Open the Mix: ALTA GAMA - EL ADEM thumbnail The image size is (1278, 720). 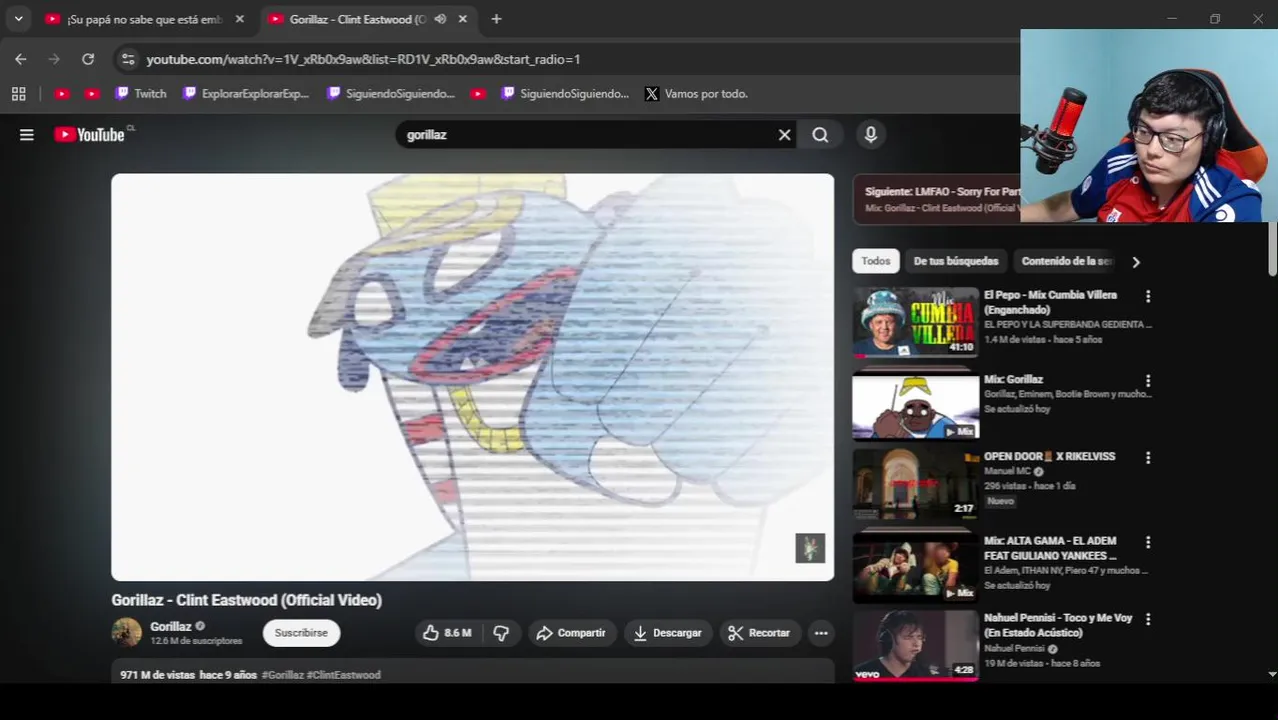(x=915, y=568)
